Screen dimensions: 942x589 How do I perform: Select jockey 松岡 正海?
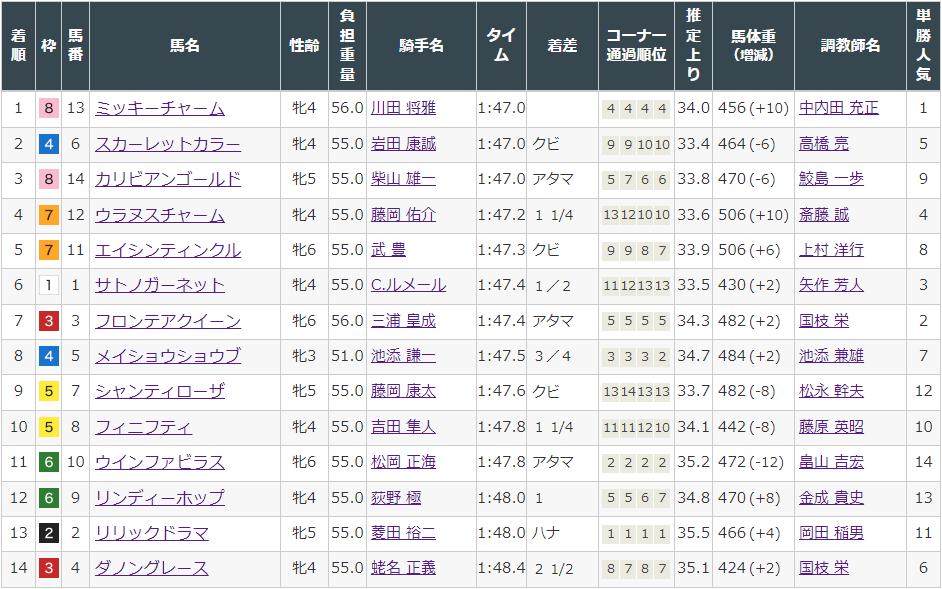403,462
